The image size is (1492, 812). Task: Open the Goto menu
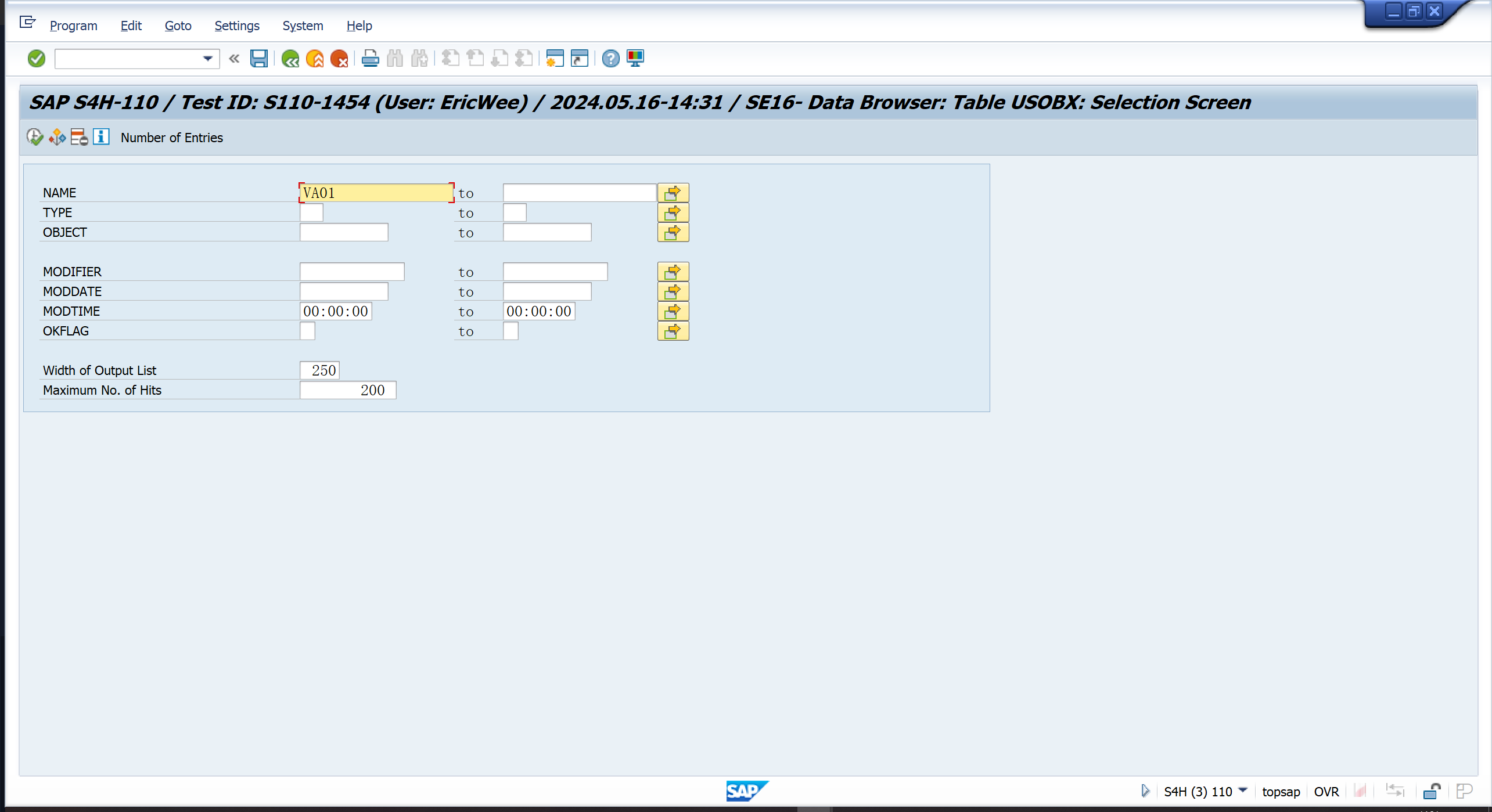coord(178,26)
